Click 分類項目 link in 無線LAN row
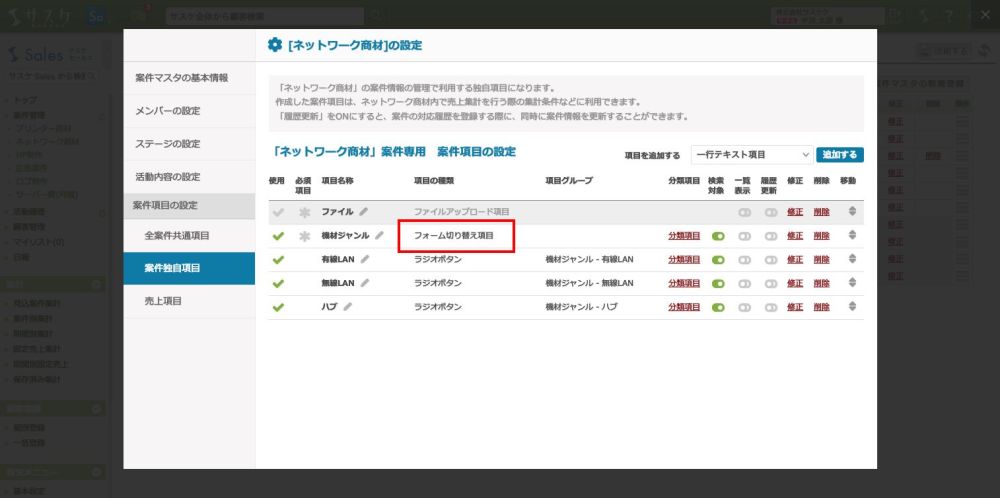The image size is (1000, 498). [684, 283]
